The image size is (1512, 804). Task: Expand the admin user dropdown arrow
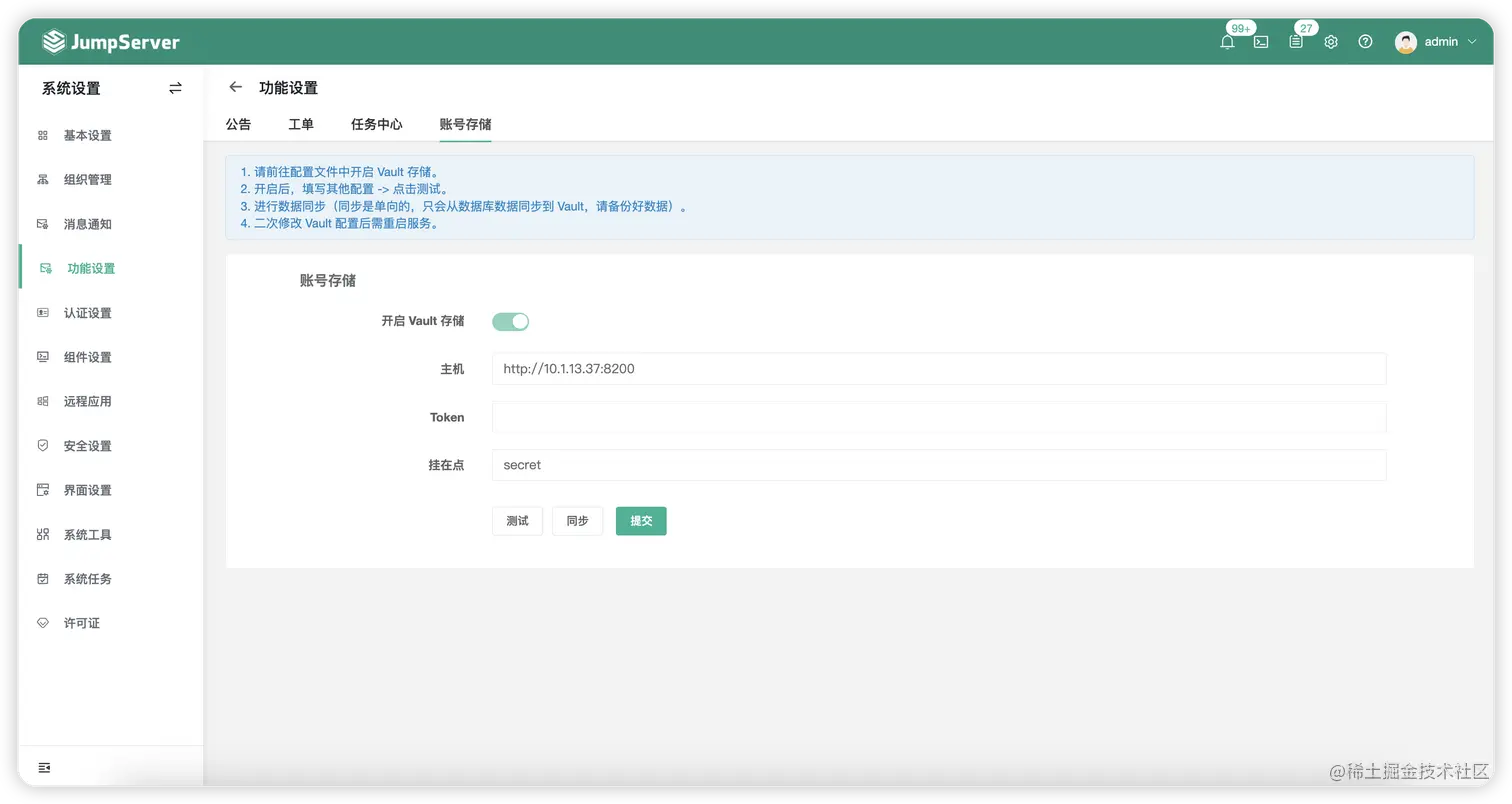point(1472,42)
